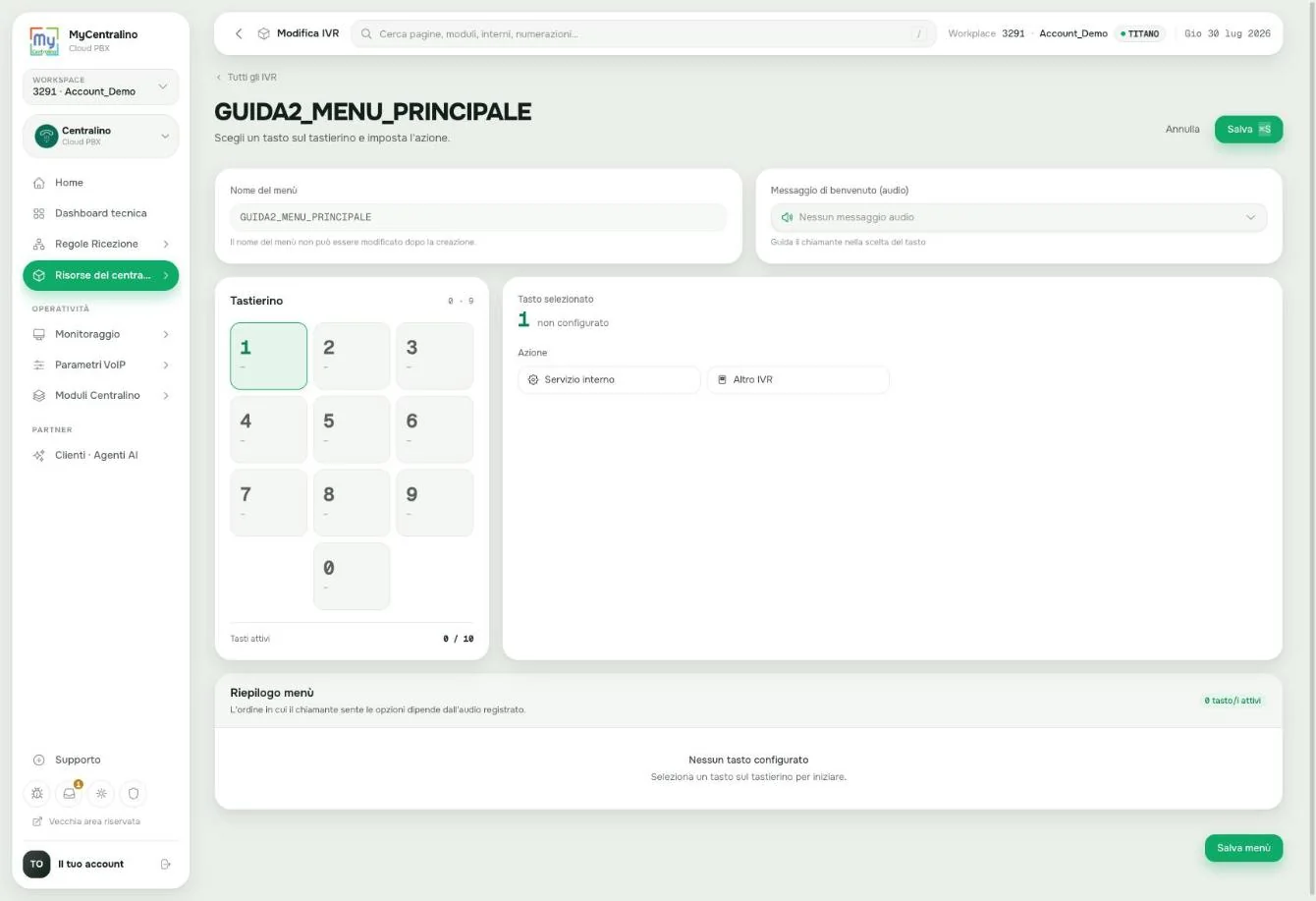Open the Centralino Cloud PBX product icon
This screenshot has height=901, width=1316.
46,136
